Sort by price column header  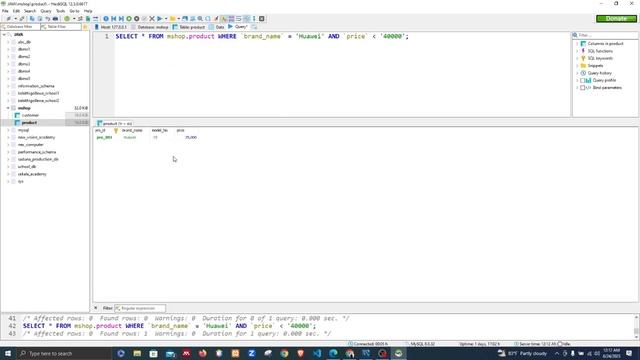coord(180,131)
